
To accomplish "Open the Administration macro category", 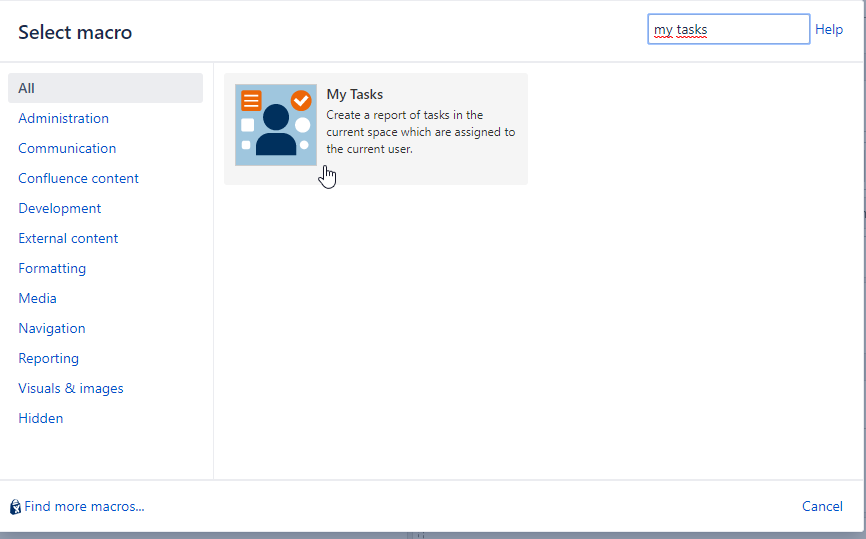I will pos(63,118).
